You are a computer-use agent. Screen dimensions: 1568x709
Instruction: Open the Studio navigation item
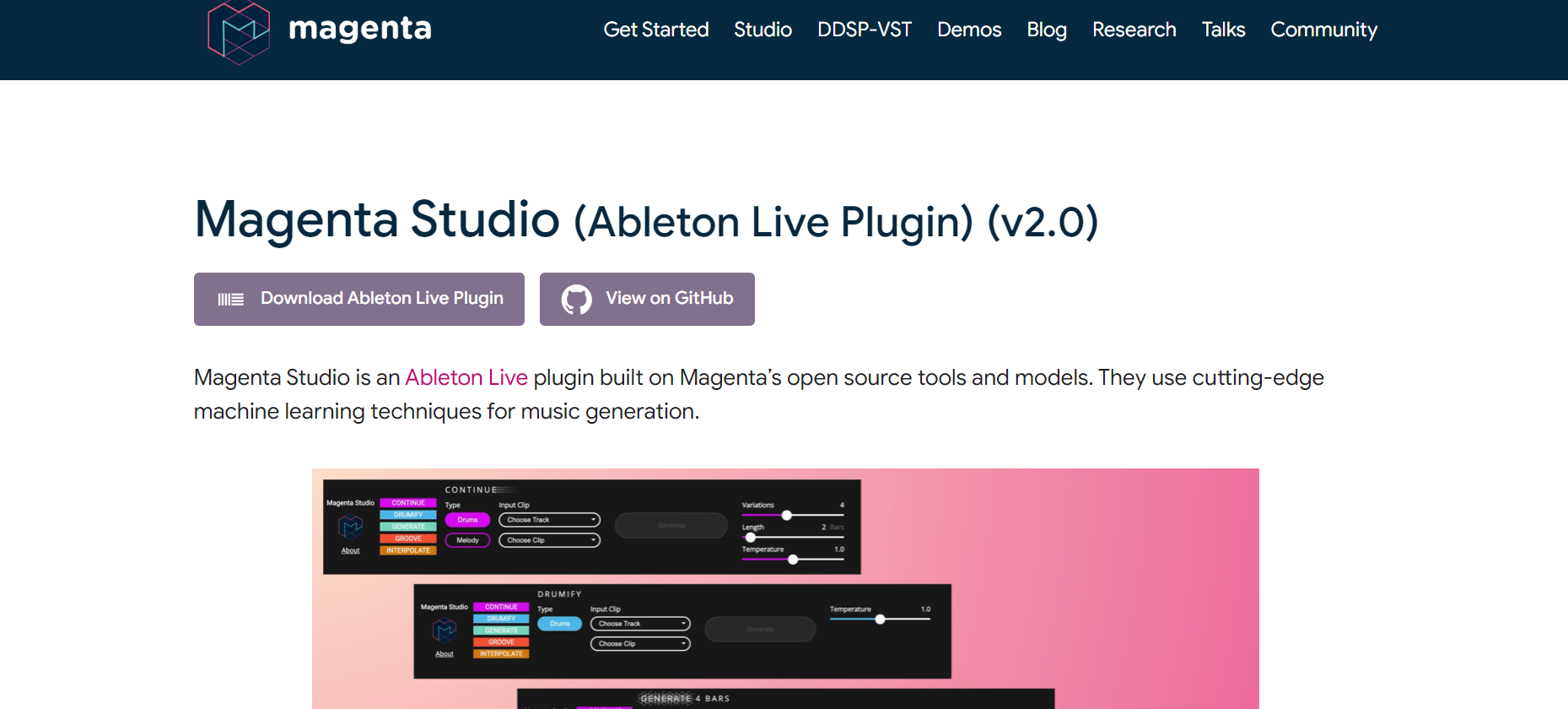coord(762,30)
